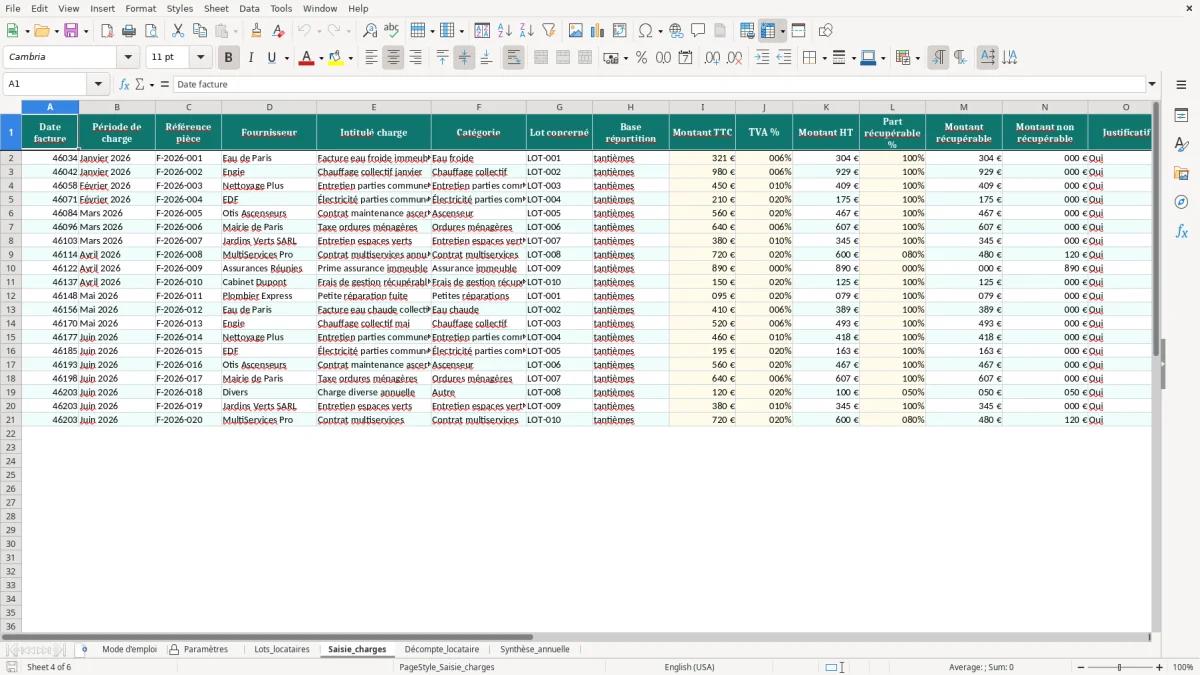
Task: Open sidebar Properties panel
Action: click(1181, 116)
